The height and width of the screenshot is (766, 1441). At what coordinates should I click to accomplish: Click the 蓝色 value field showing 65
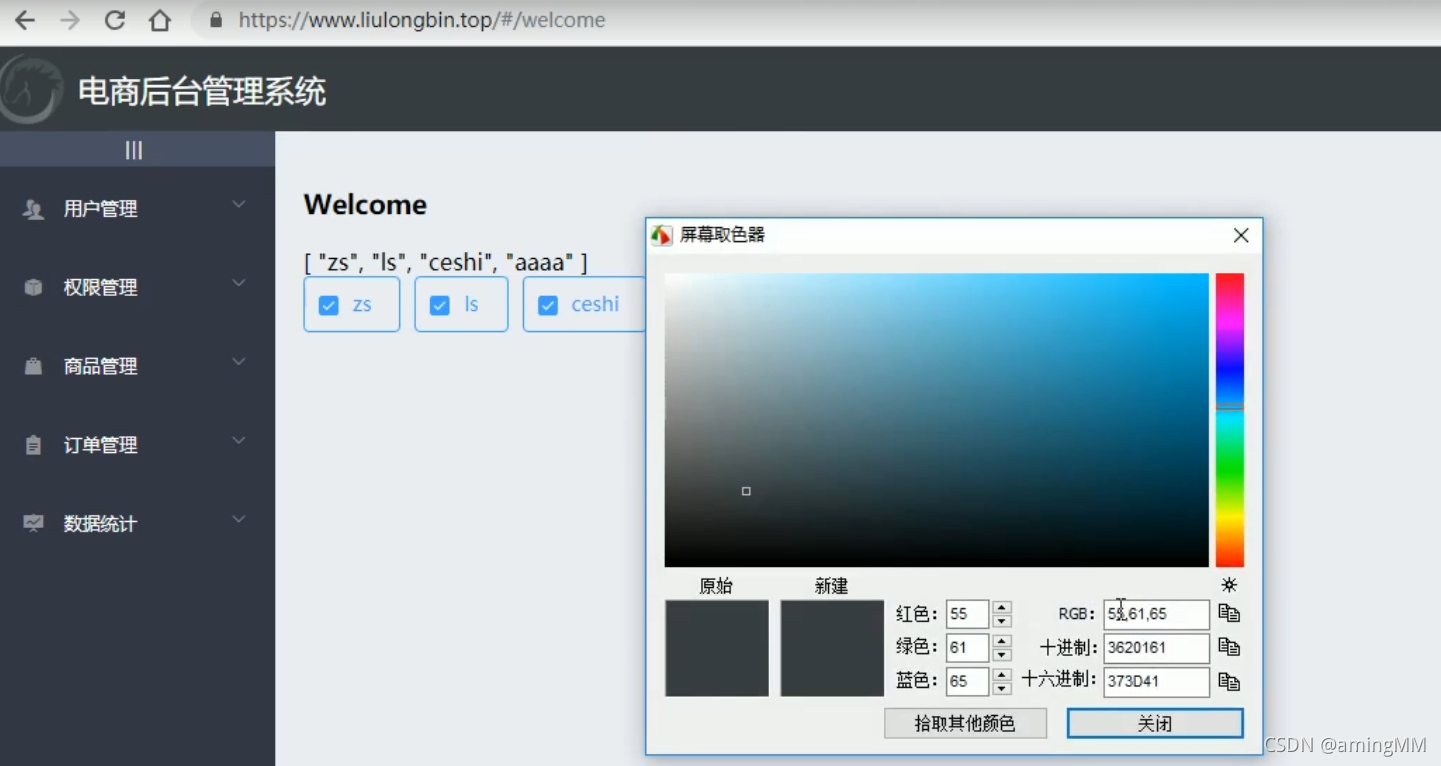(x=967, y=682)
